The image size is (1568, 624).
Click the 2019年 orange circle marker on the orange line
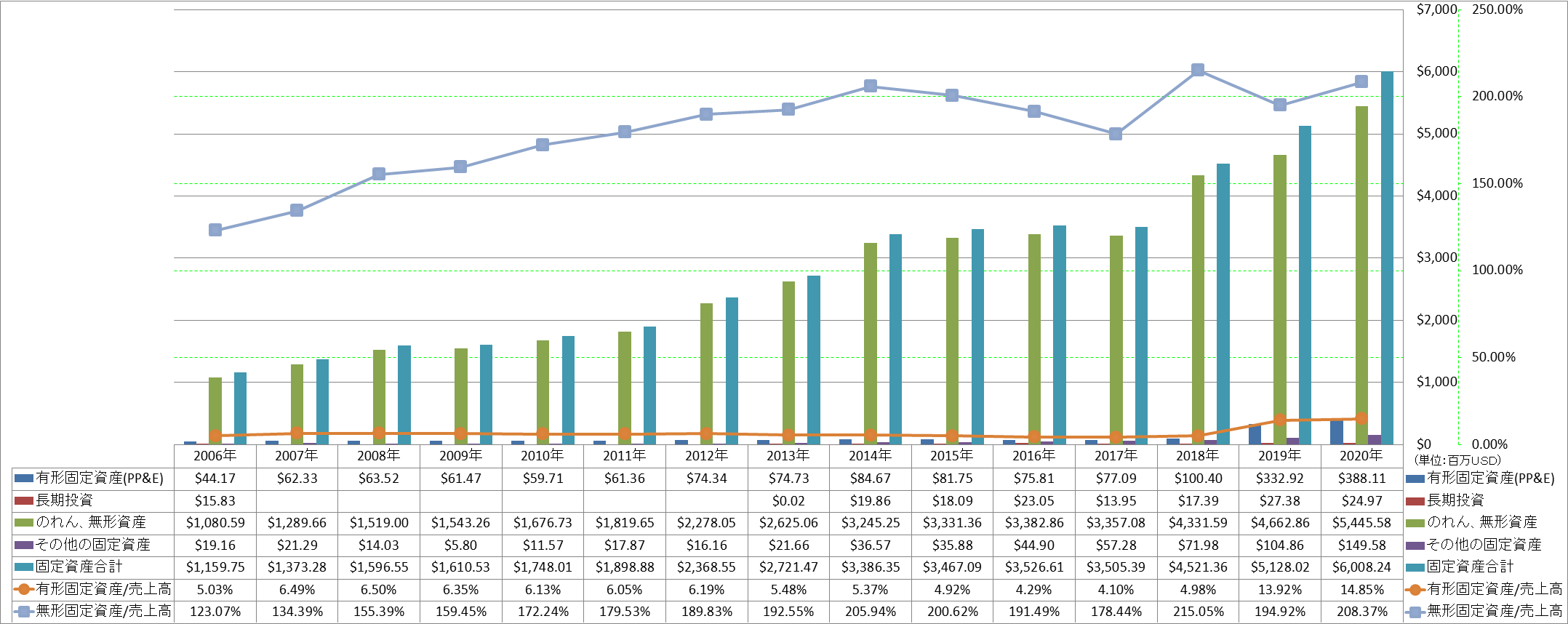click(x=1280, y=420)
